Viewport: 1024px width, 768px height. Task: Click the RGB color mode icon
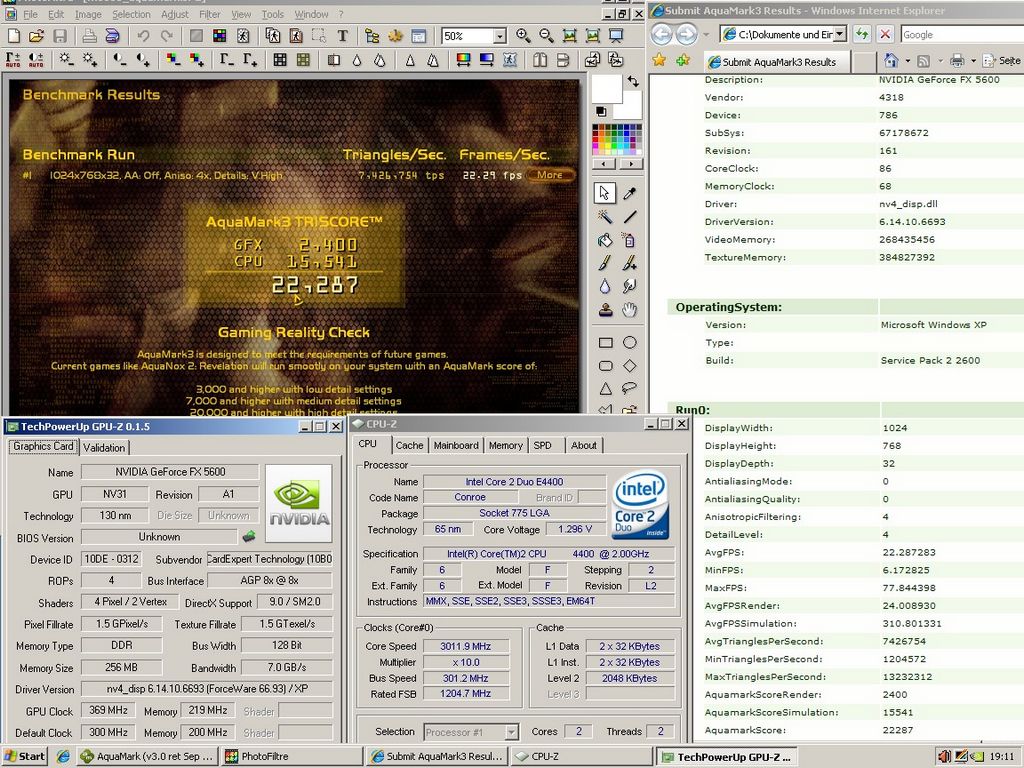tap(219, 36)
